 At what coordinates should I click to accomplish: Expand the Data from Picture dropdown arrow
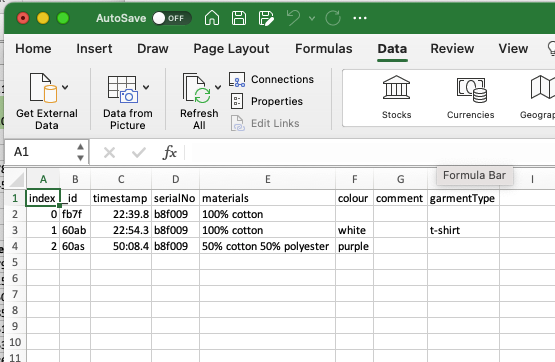tap(146, 87)
